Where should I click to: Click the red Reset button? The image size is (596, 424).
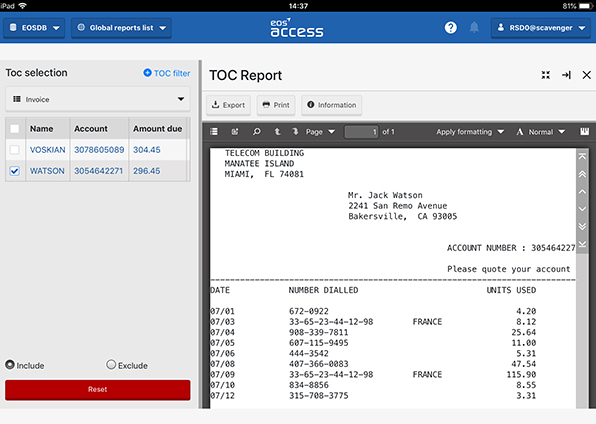tap(98, 389)
